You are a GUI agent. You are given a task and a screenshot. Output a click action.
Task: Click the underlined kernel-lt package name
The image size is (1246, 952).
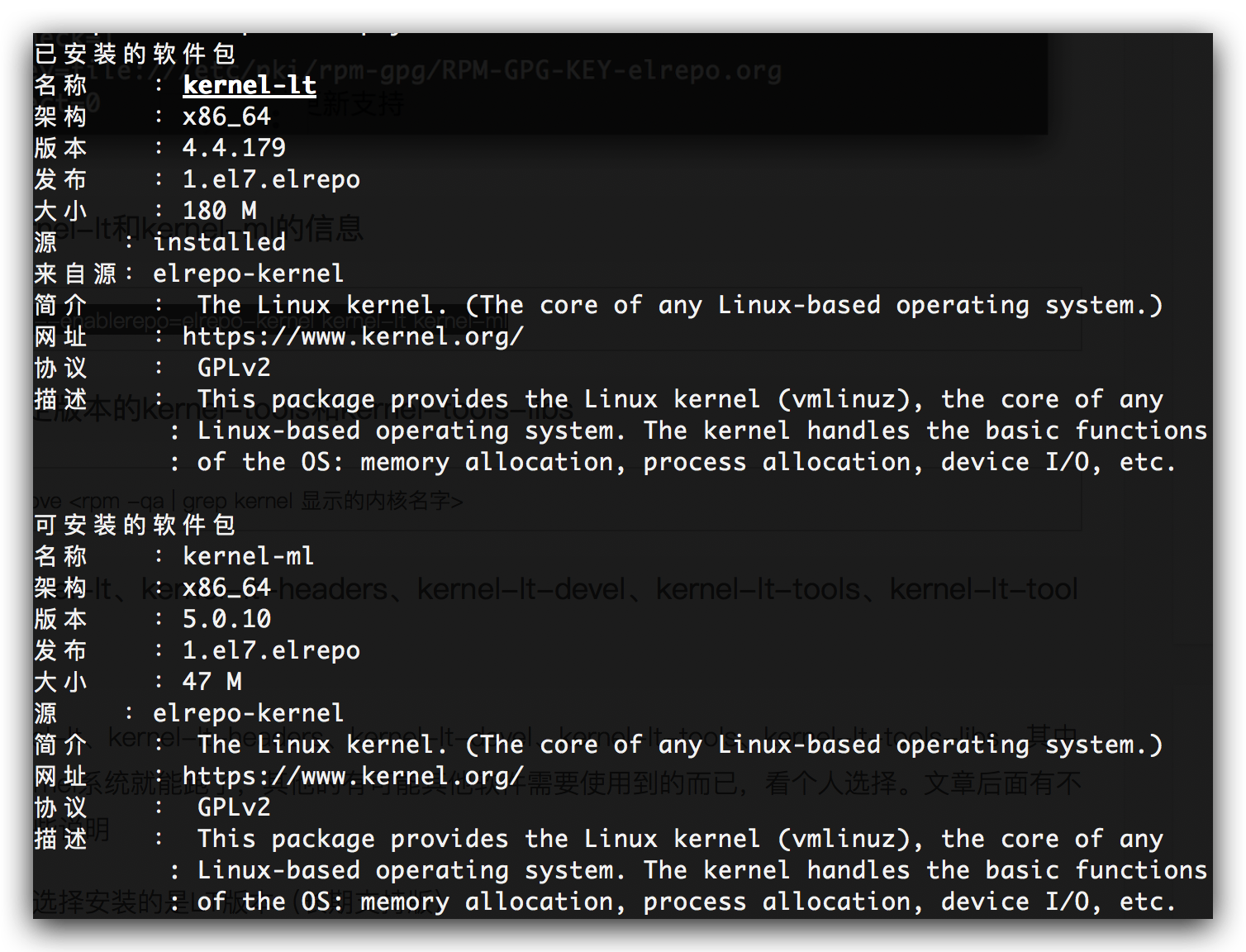coord(250,85)
